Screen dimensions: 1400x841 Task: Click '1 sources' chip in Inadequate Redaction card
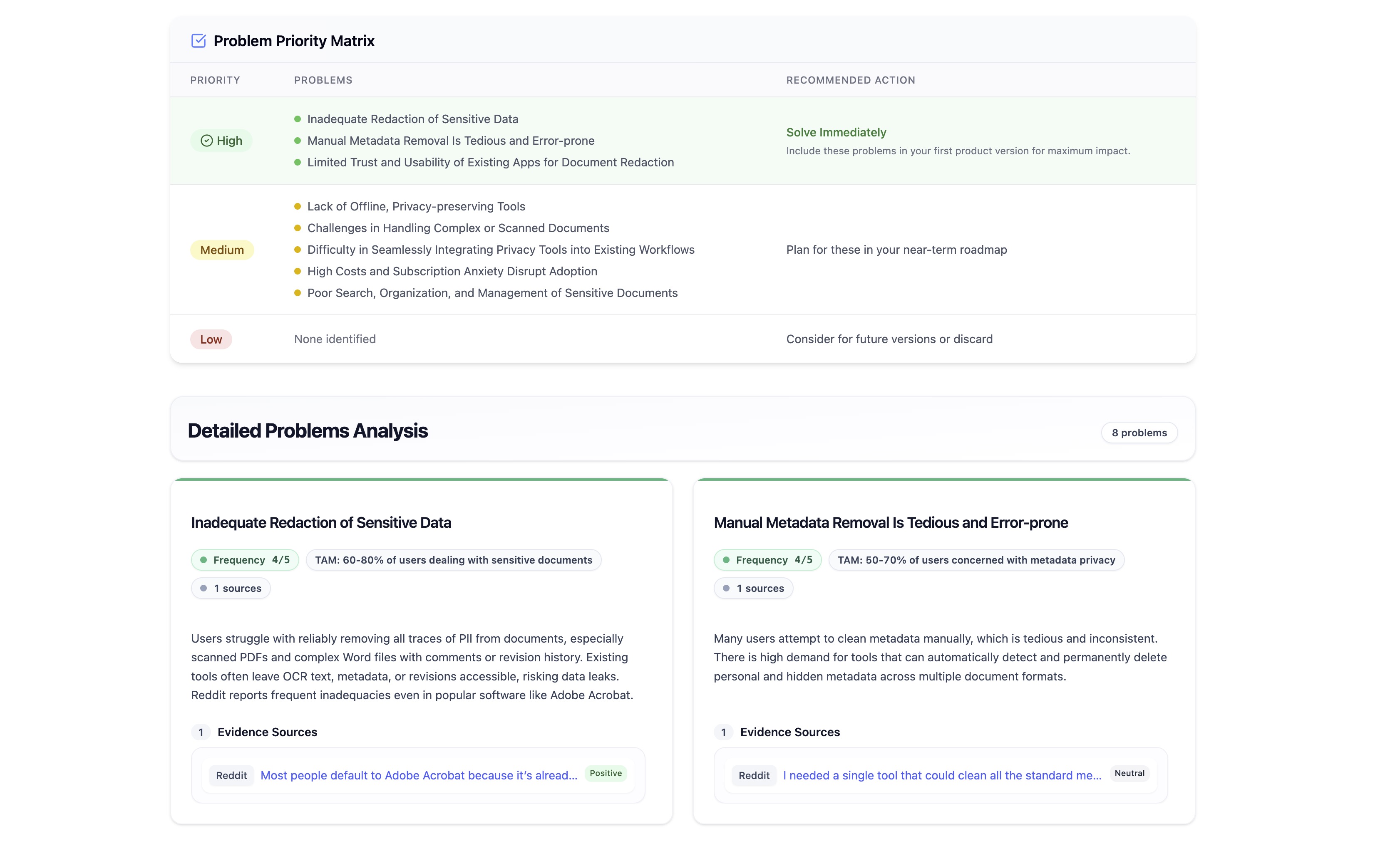coord(231,588)
